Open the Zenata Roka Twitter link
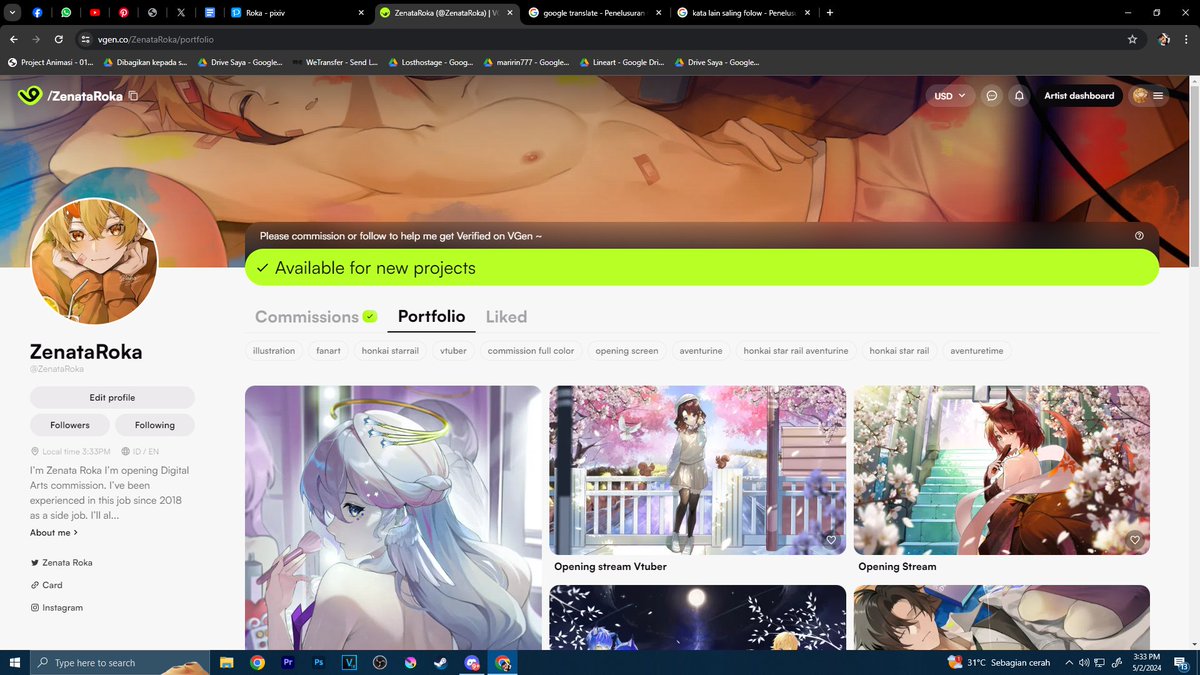Image resolution: width=1200 pixels, height=675 pixels. (61, 563)
